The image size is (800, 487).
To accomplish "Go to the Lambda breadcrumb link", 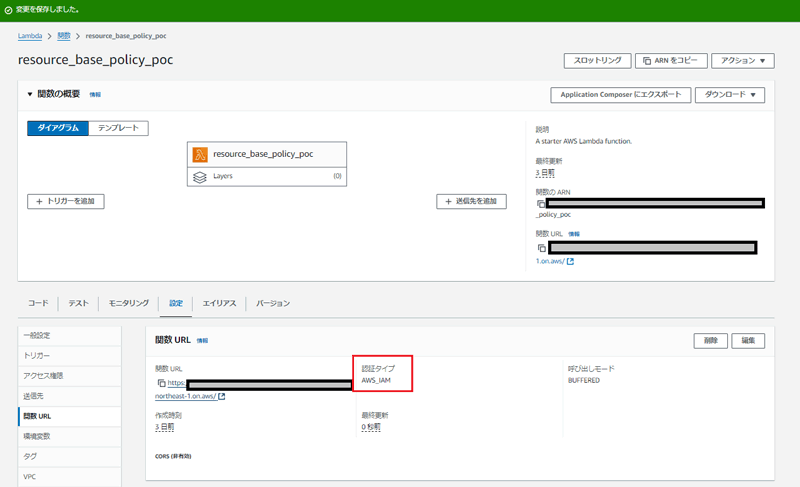I will tap(30, 36).
